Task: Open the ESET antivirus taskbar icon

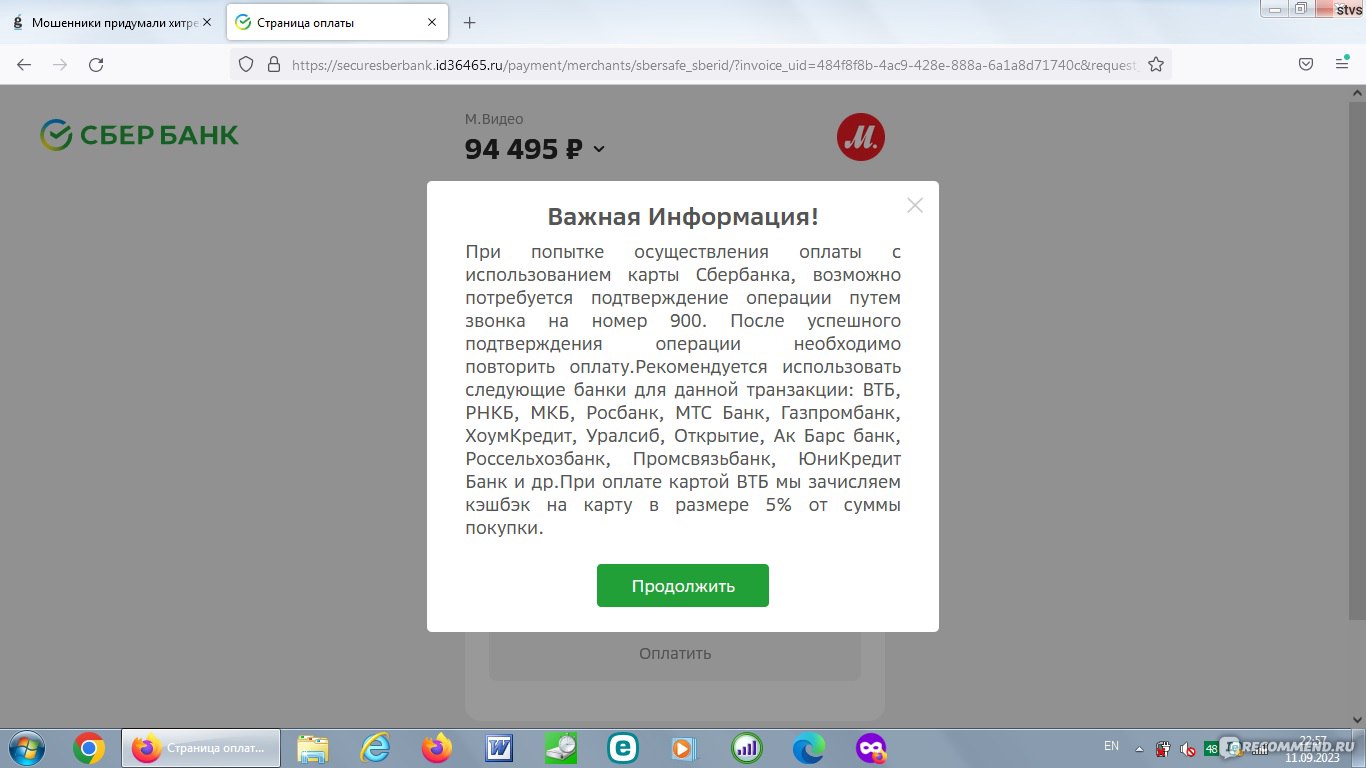Action: (x=623, y=748)
